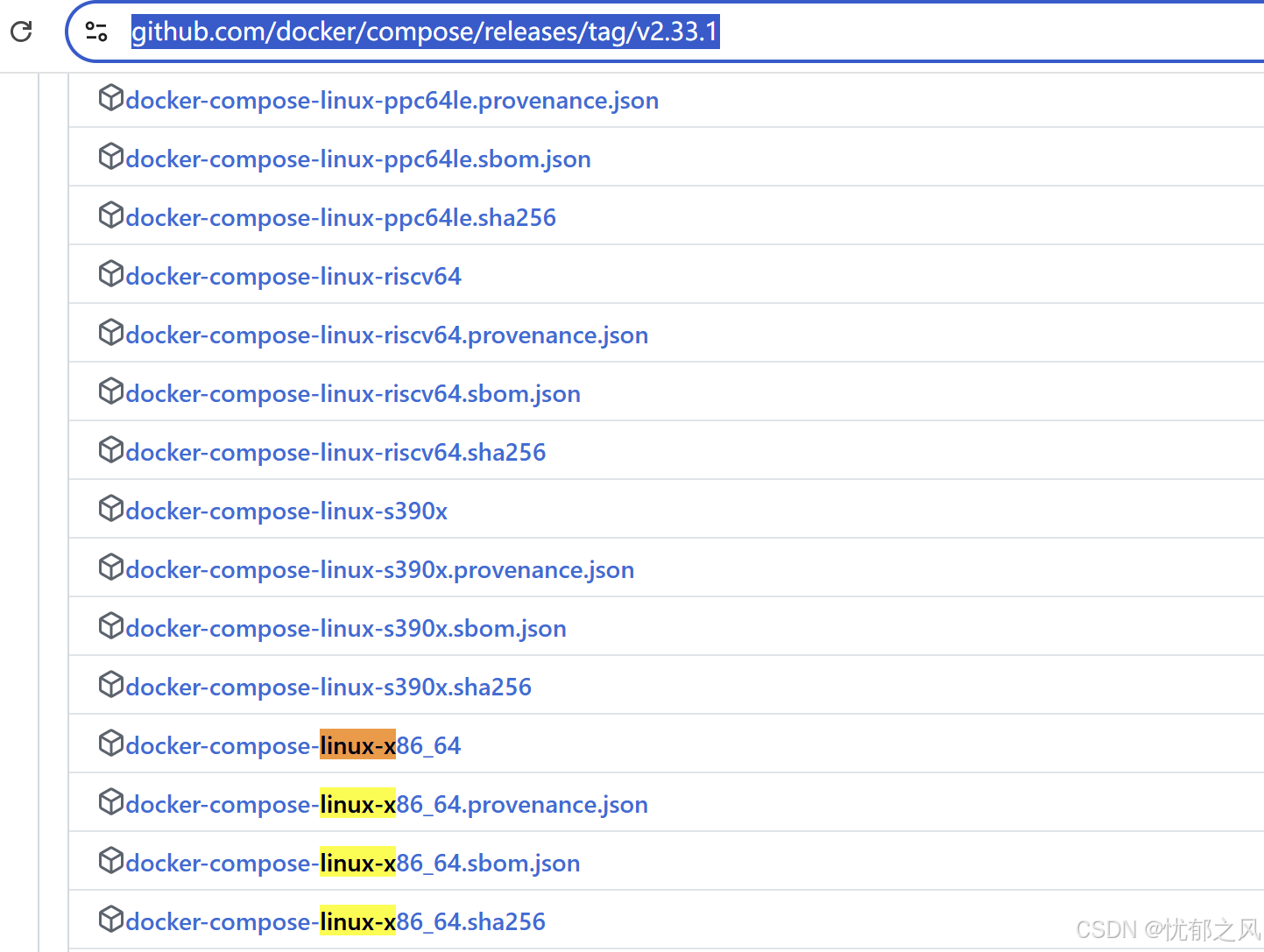This screenshot has width=1264, height=952.
Task: Click package icon beside s390x.sha256
Action: pyautogui.click(x=111, y=685)
